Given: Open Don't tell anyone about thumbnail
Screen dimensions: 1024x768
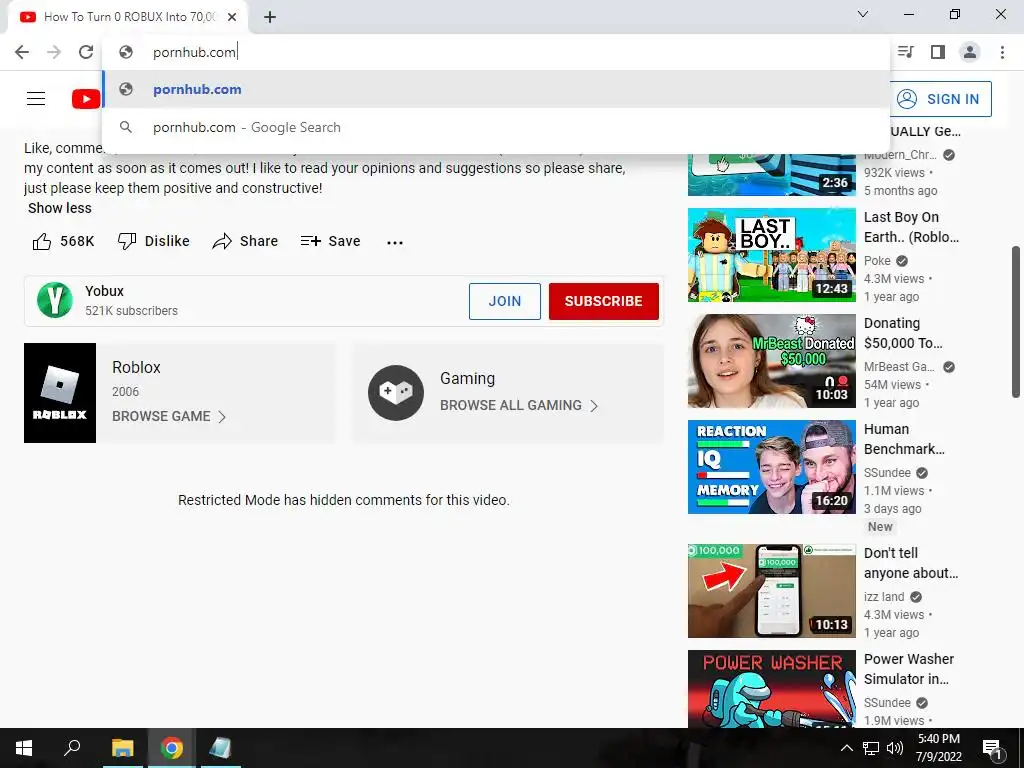Looking at the screenshot, I should pos(771,591).
